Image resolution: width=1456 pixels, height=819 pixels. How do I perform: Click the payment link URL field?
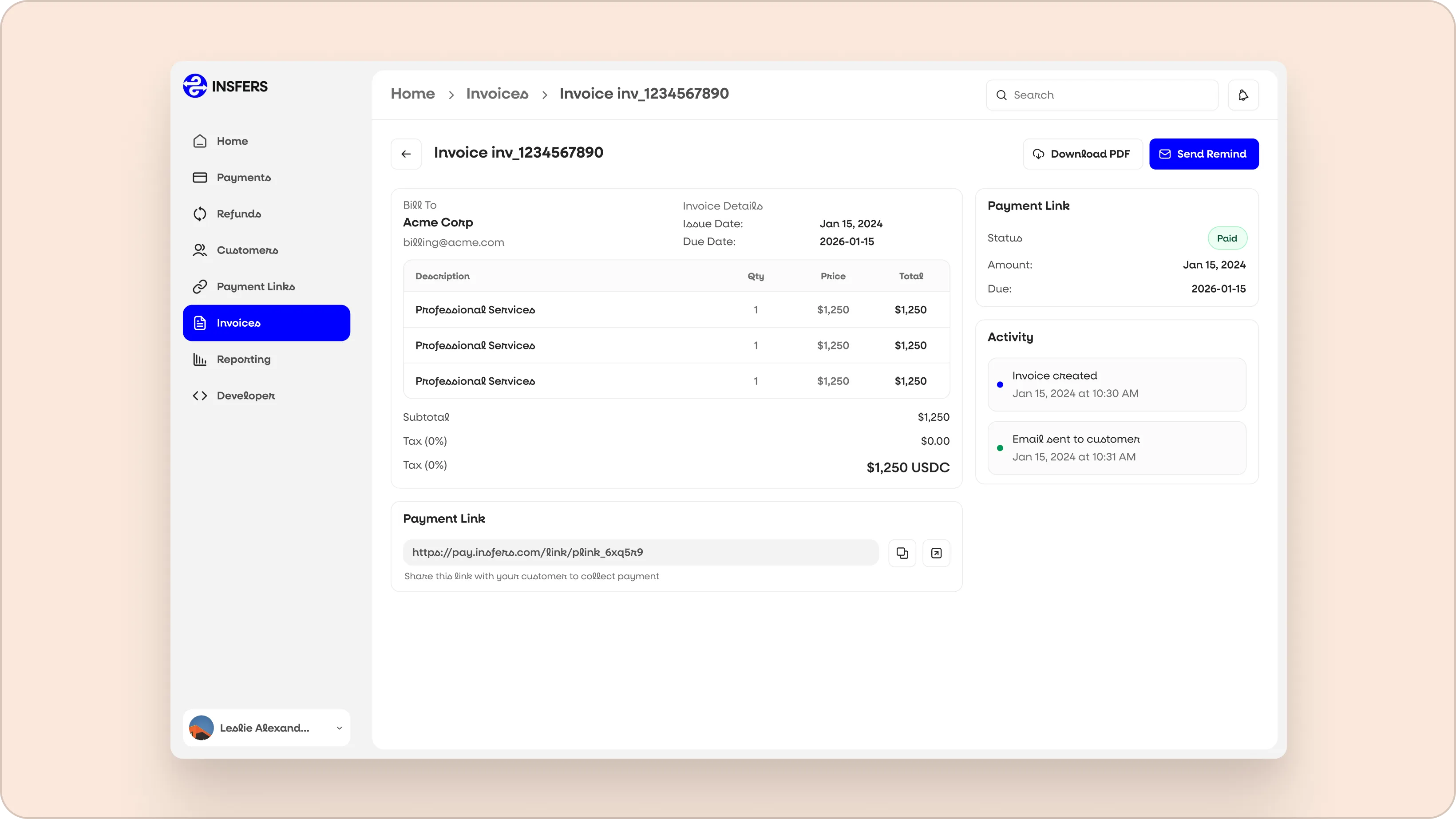pyautogui.click(x=641, y=552)
